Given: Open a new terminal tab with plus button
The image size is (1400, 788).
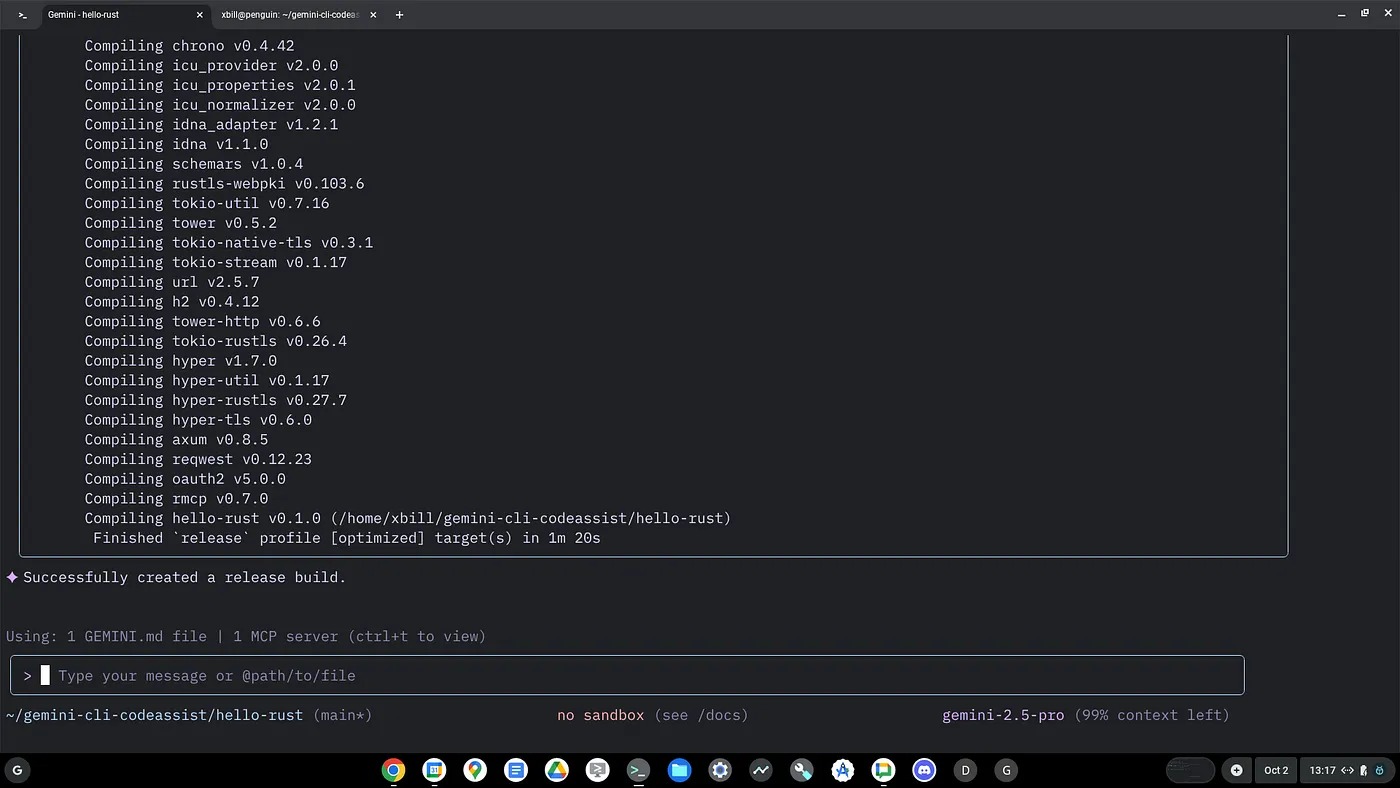Looking at the screenshot, I should coord(399,15).
